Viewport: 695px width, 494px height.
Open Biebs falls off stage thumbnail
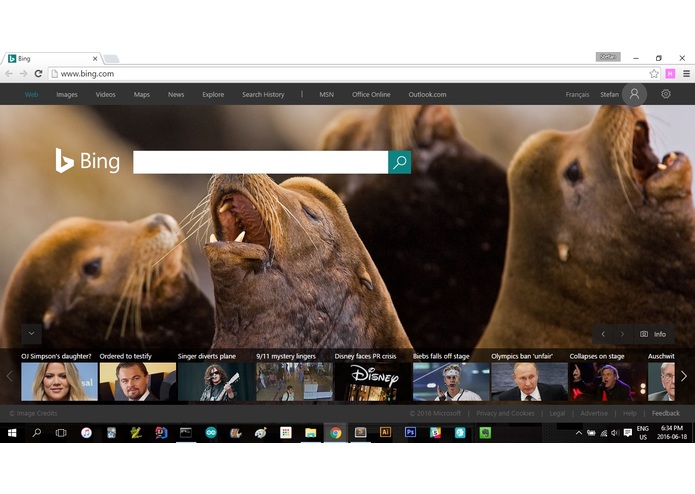pyautogui.click(x=451, y=381)
